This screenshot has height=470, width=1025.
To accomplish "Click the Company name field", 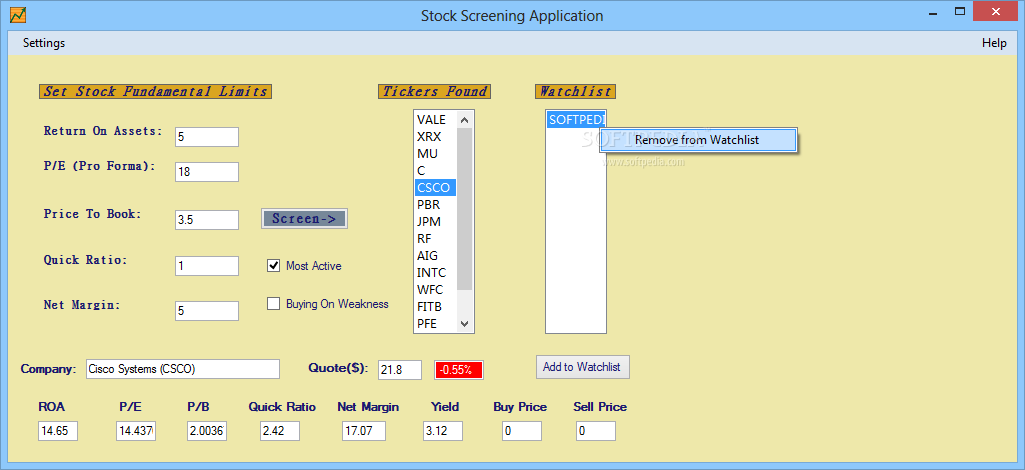I will (x=182, y=369).
